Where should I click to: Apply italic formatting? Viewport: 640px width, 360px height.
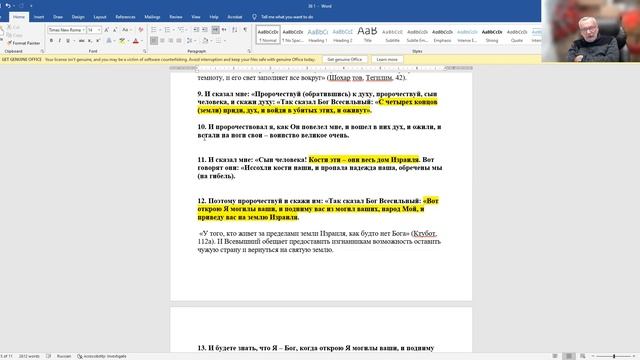pos(60,41)
